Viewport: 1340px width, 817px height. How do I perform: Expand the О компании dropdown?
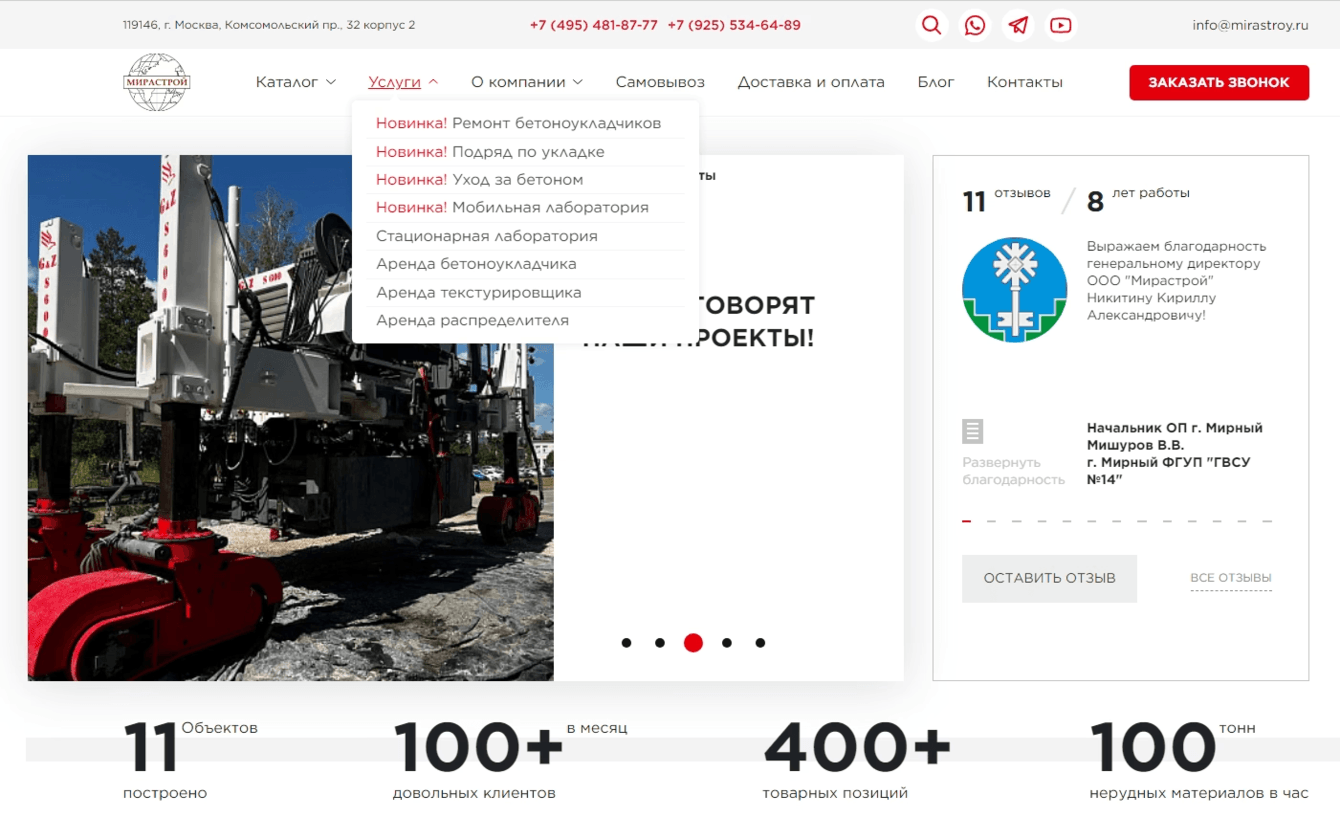(527, 82)
